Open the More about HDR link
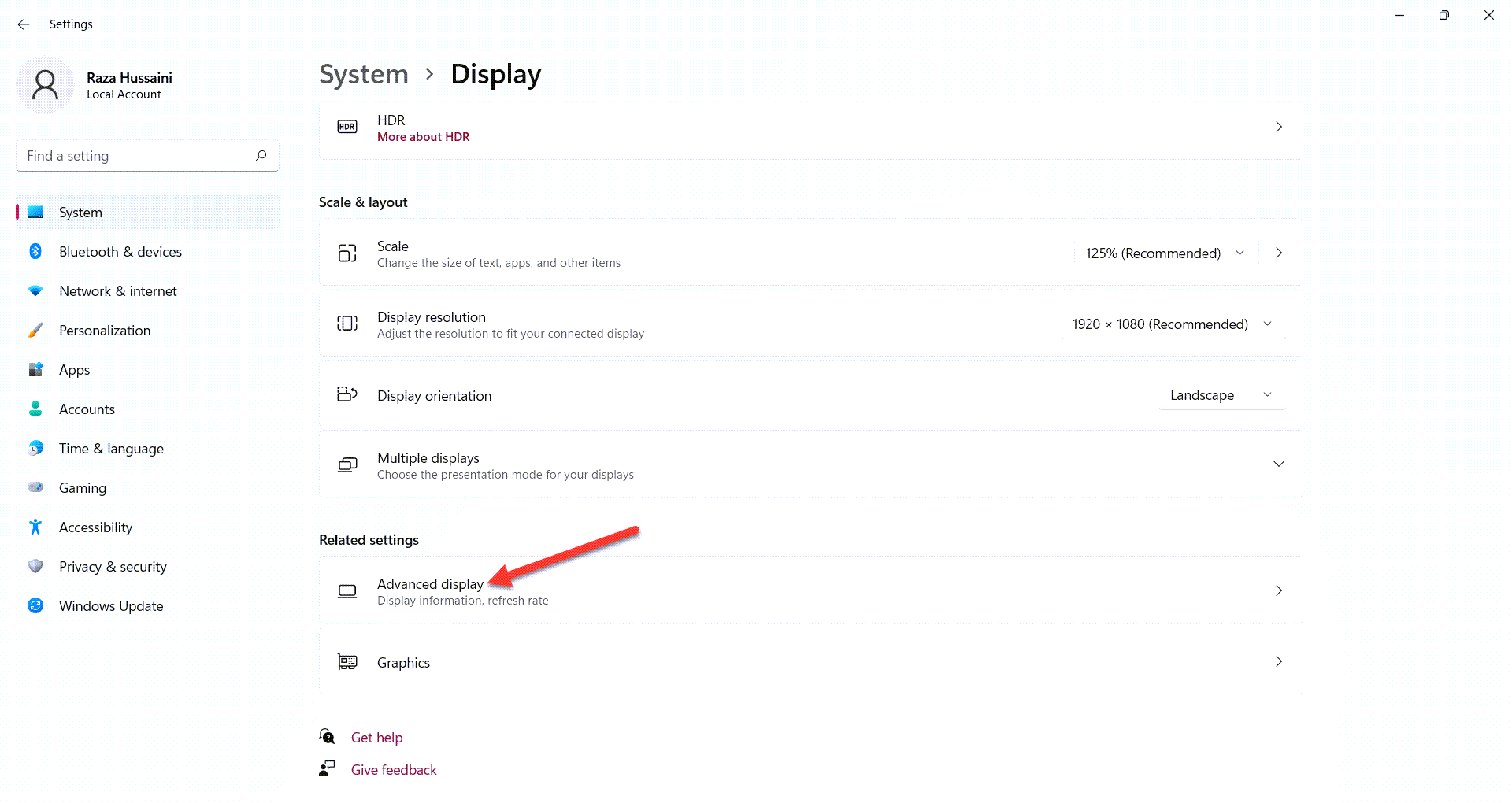 pos(423,137)
